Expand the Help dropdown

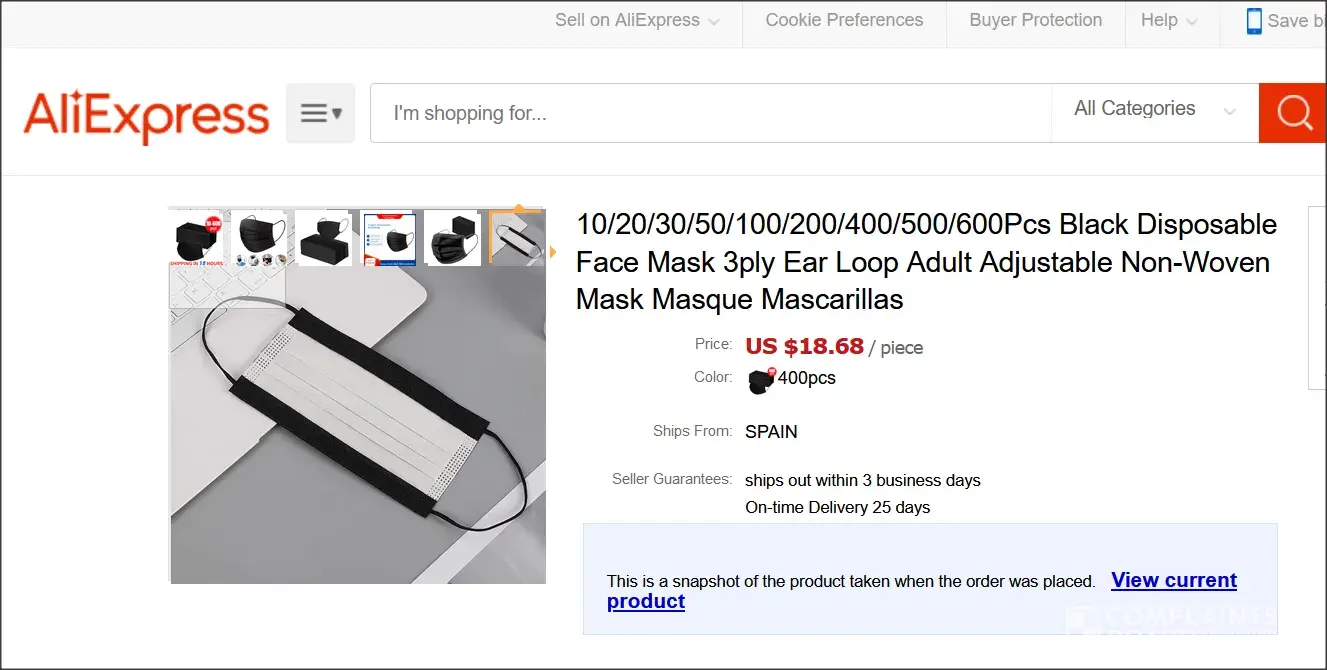(x=1169, y=21)
